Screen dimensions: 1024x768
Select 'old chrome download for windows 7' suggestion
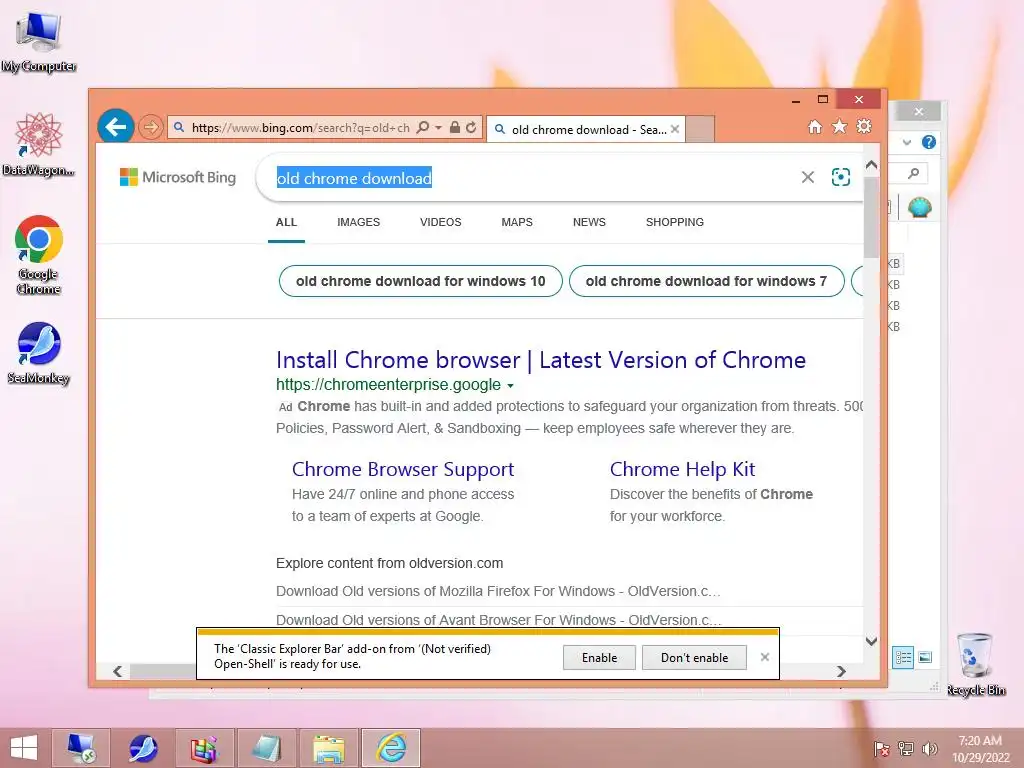tap(707, 281)
